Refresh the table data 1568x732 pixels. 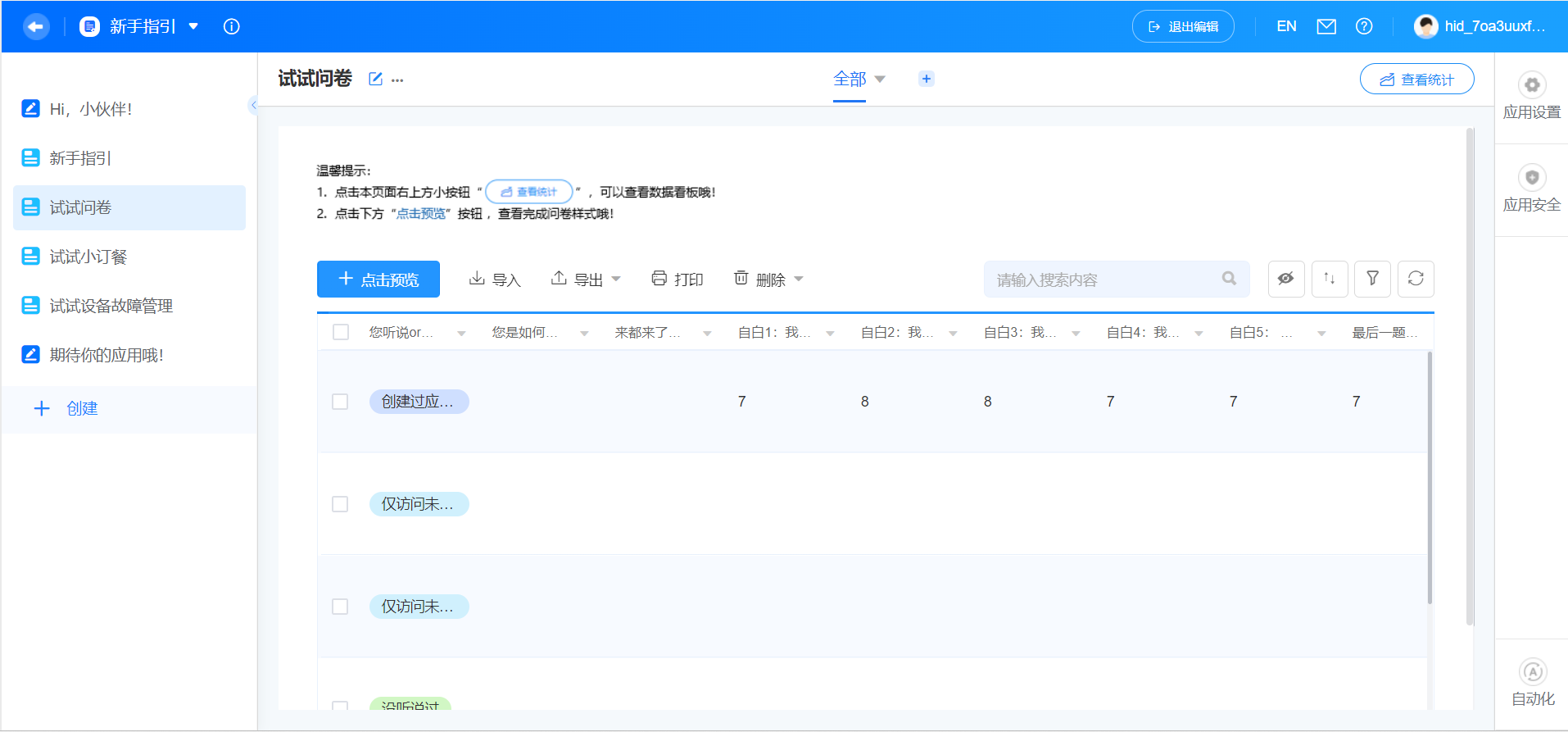1416,279
